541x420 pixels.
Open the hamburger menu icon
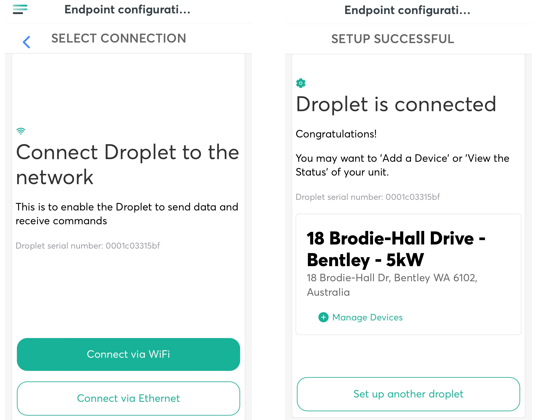pos(20,9)
